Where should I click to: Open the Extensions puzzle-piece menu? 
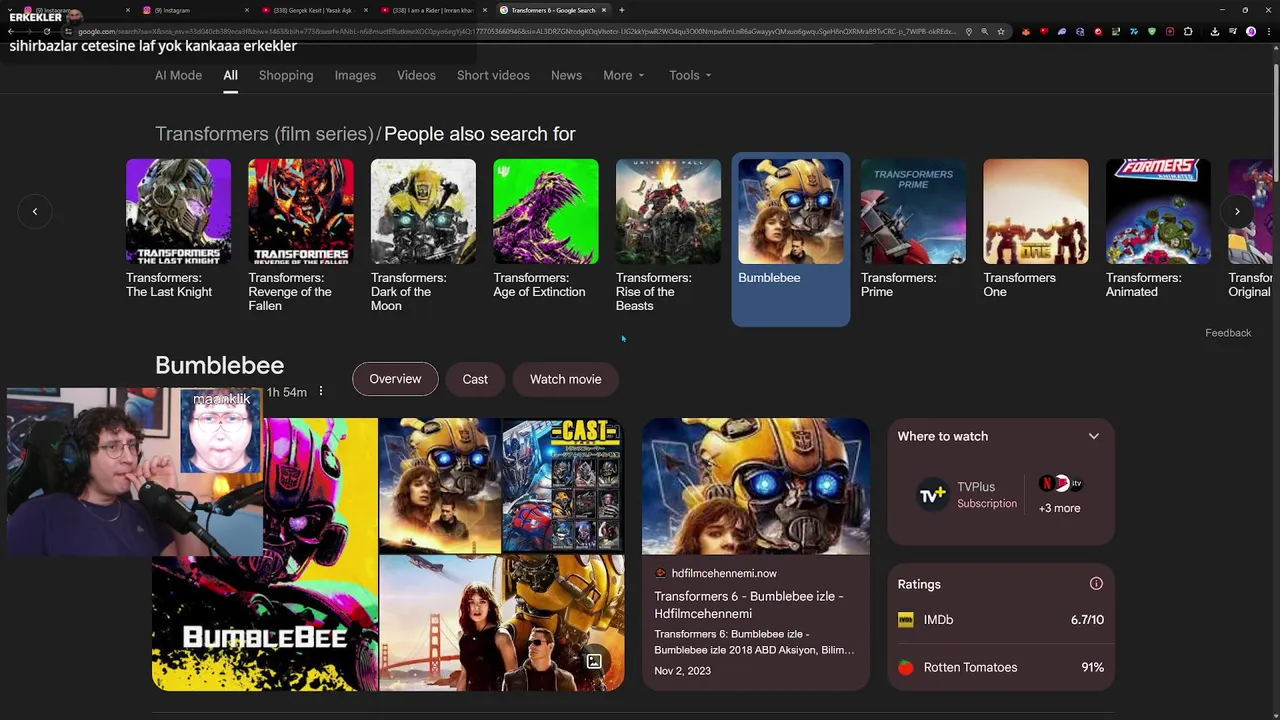point(1188,32)
